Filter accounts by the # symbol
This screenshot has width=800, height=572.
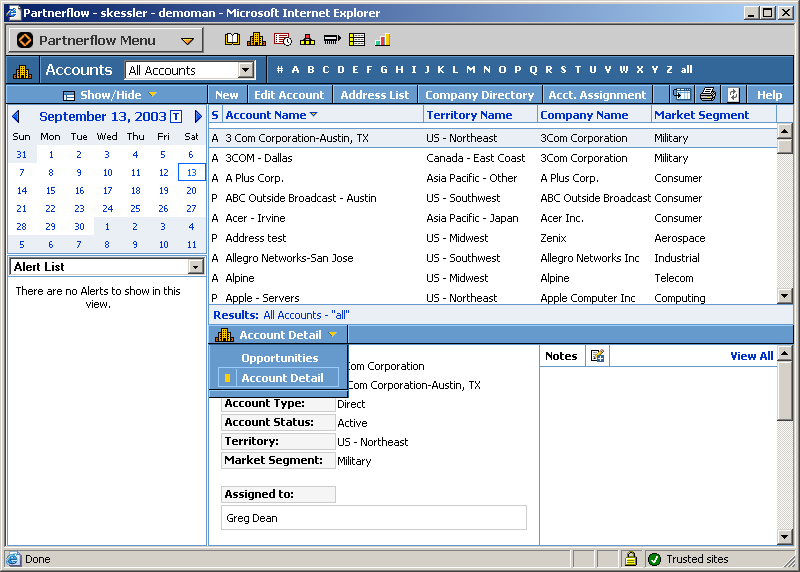[x=280, y=69]
